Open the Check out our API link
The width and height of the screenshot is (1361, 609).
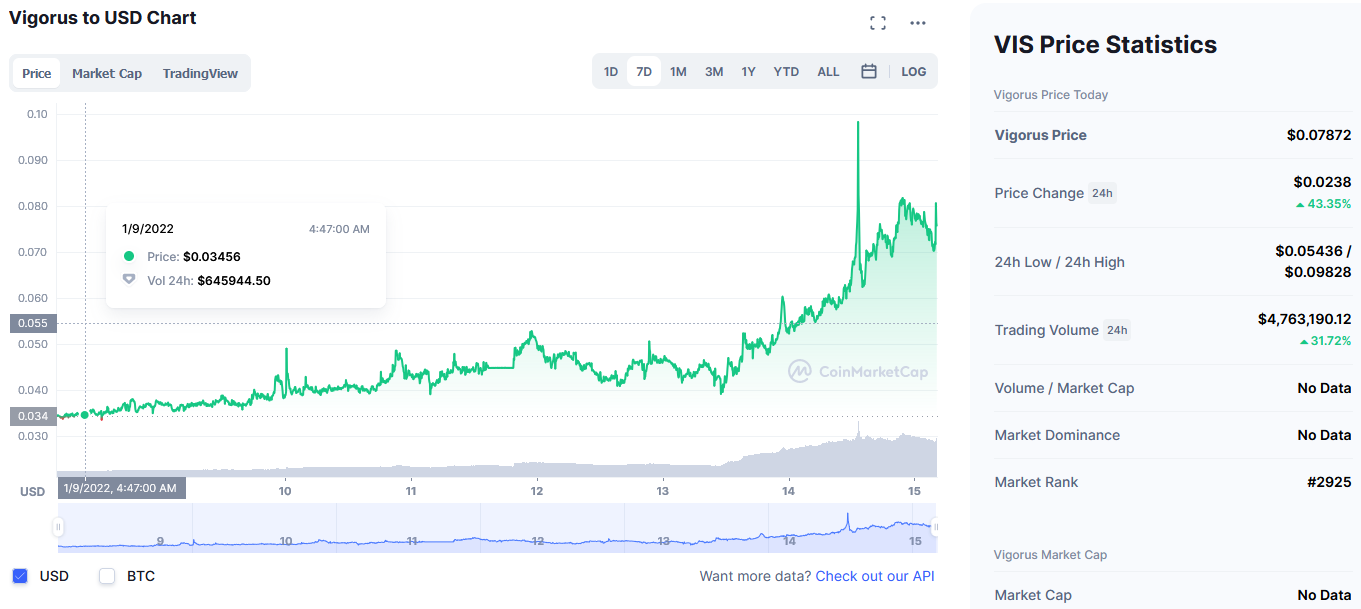875,576
